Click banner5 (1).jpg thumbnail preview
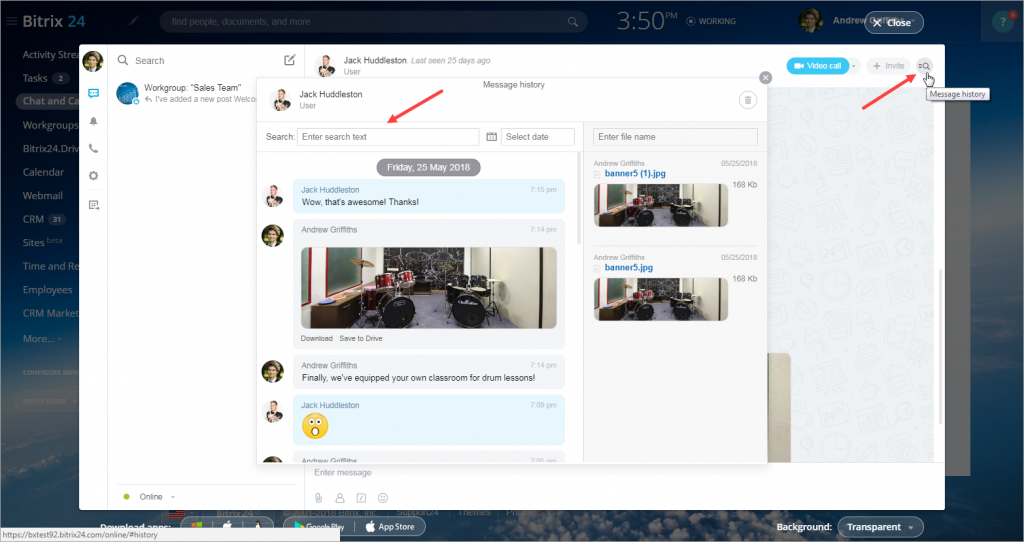The image size is (1024, 542). (661, 205)
